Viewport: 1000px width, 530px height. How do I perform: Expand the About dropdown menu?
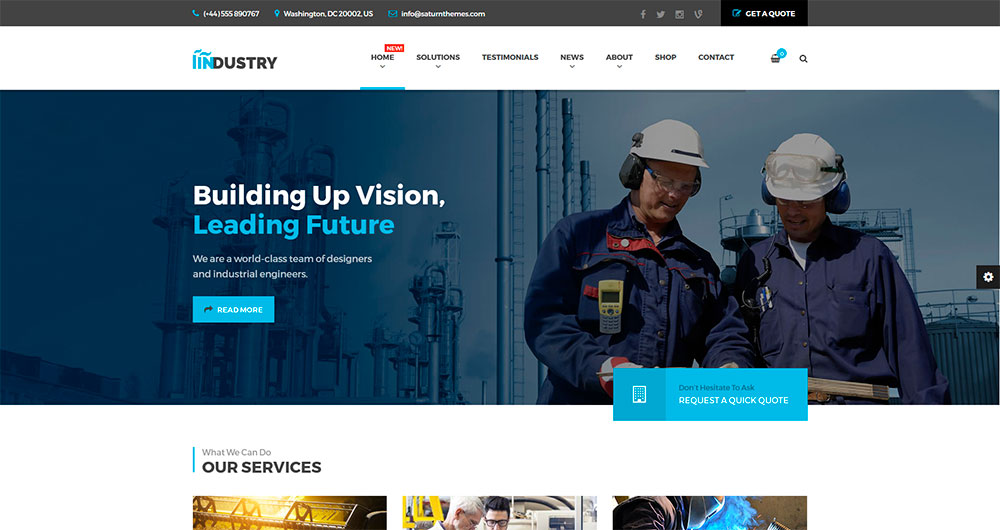coord(619,61)
